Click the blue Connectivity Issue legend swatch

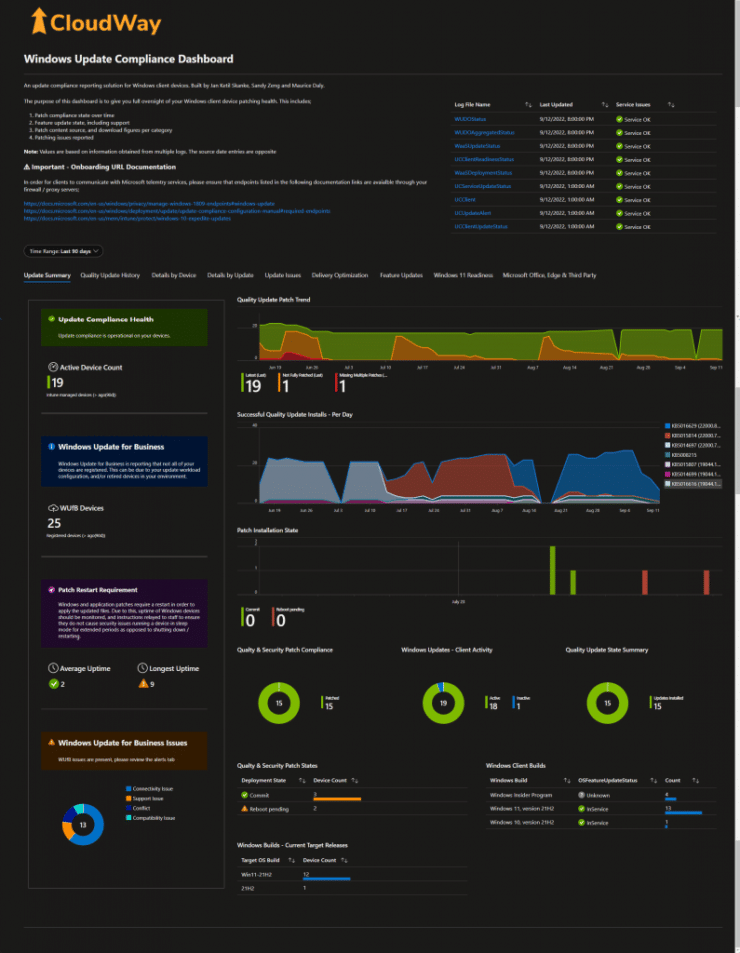tap(129, 788)
